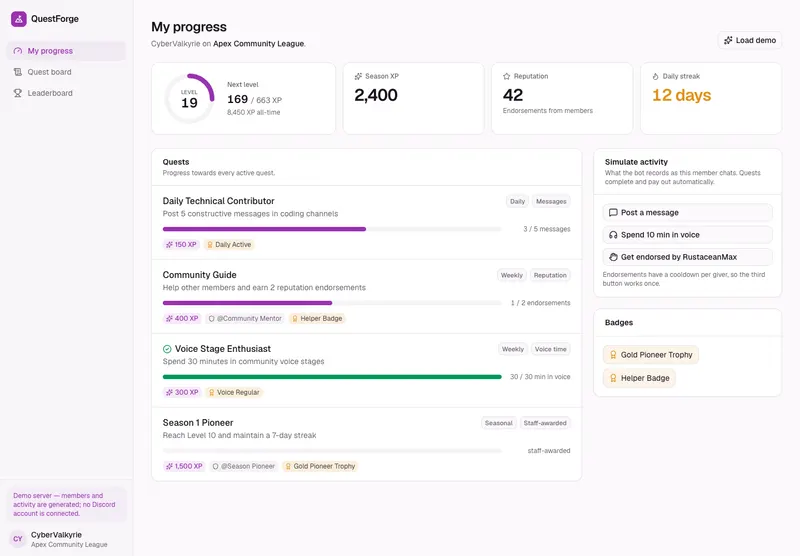Click the Daily tag on Daily Technical Contributor

point(517,201)
